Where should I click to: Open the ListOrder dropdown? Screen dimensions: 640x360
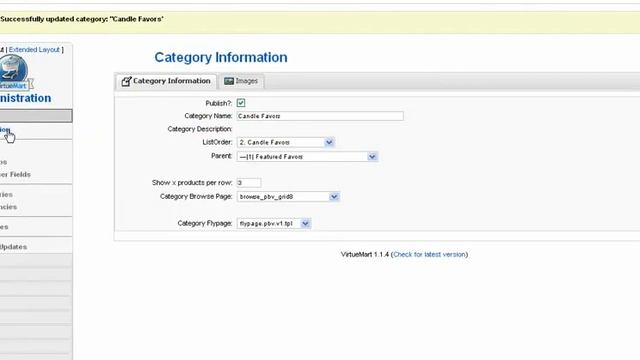[286, 142]
